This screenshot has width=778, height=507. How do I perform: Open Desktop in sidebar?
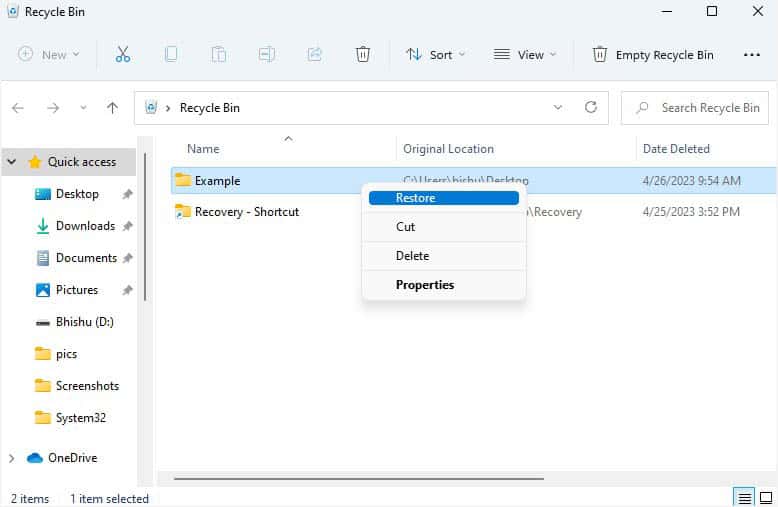[77, 194]
